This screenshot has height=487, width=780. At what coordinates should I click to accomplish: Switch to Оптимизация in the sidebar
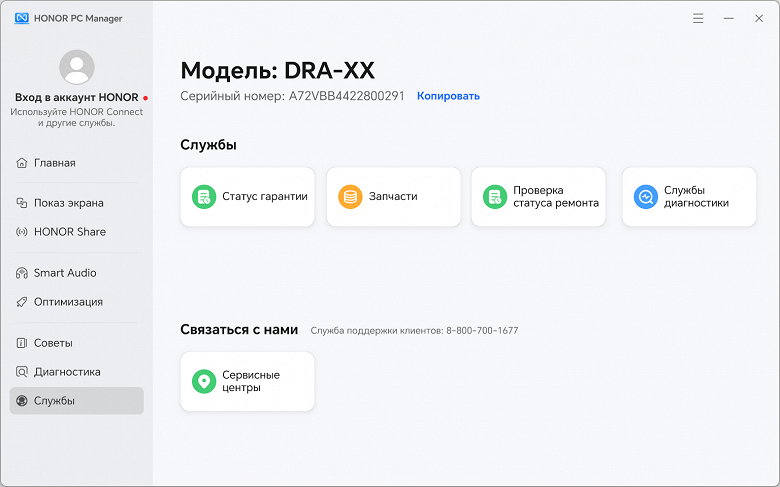pos(68,302)
